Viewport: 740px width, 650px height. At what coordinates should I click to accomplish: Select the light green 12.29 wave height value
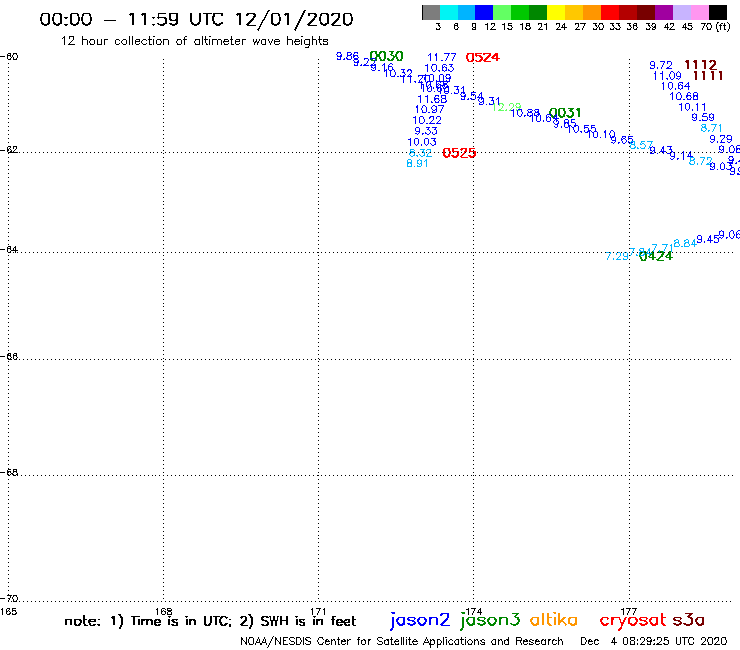click(506, 107)
